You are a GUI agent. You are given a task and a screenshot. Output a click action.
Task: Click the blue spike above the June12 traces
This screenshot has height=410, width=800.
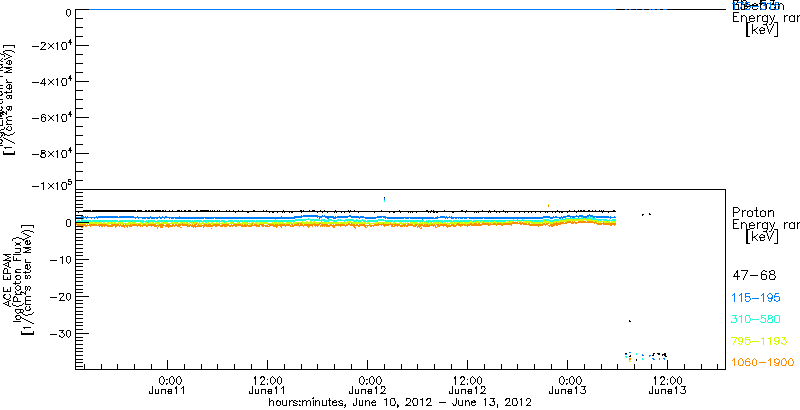[x=384, y=199]
